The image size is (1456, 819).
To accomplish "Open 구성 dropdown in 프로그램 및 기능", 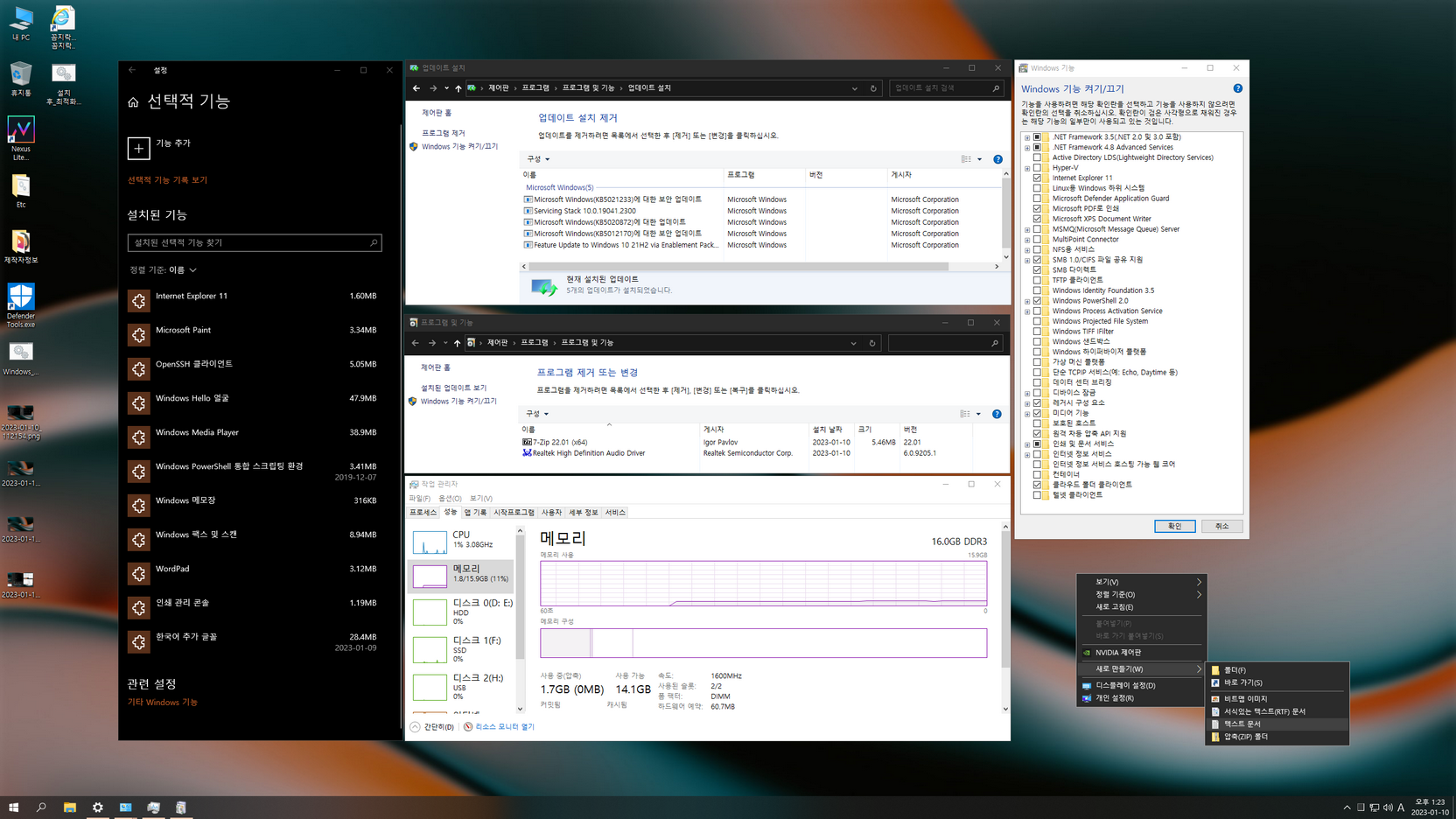I will (537, 414).
